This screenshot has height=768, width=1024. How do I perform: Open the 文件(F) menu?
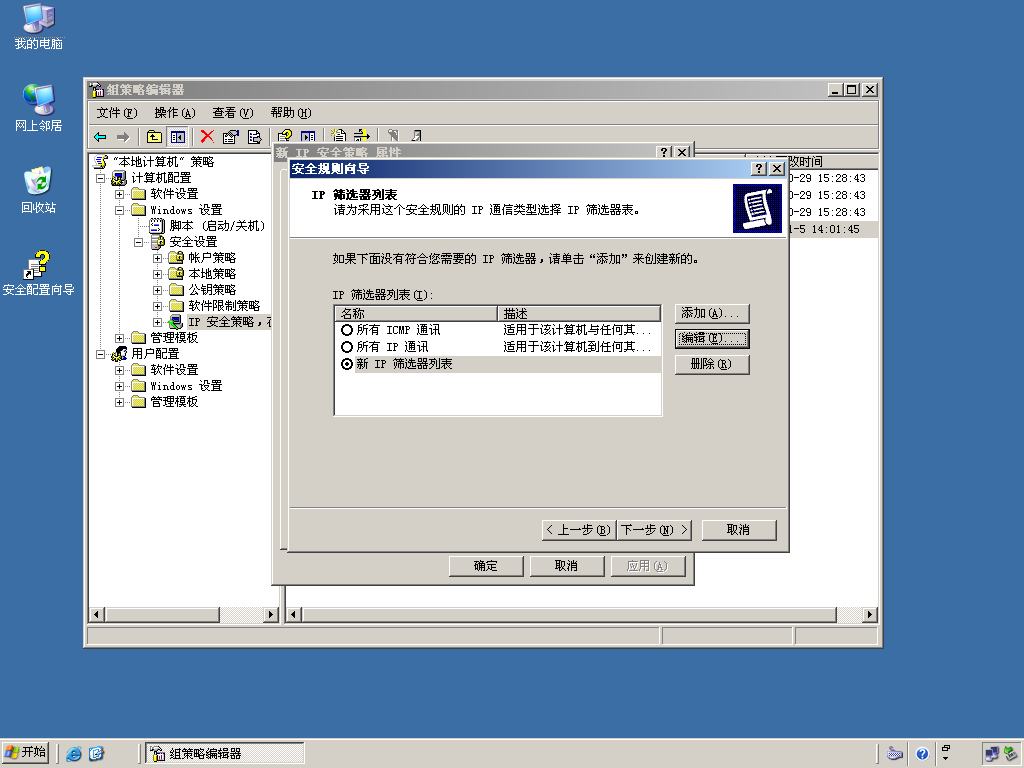click(x=117, y=113)
